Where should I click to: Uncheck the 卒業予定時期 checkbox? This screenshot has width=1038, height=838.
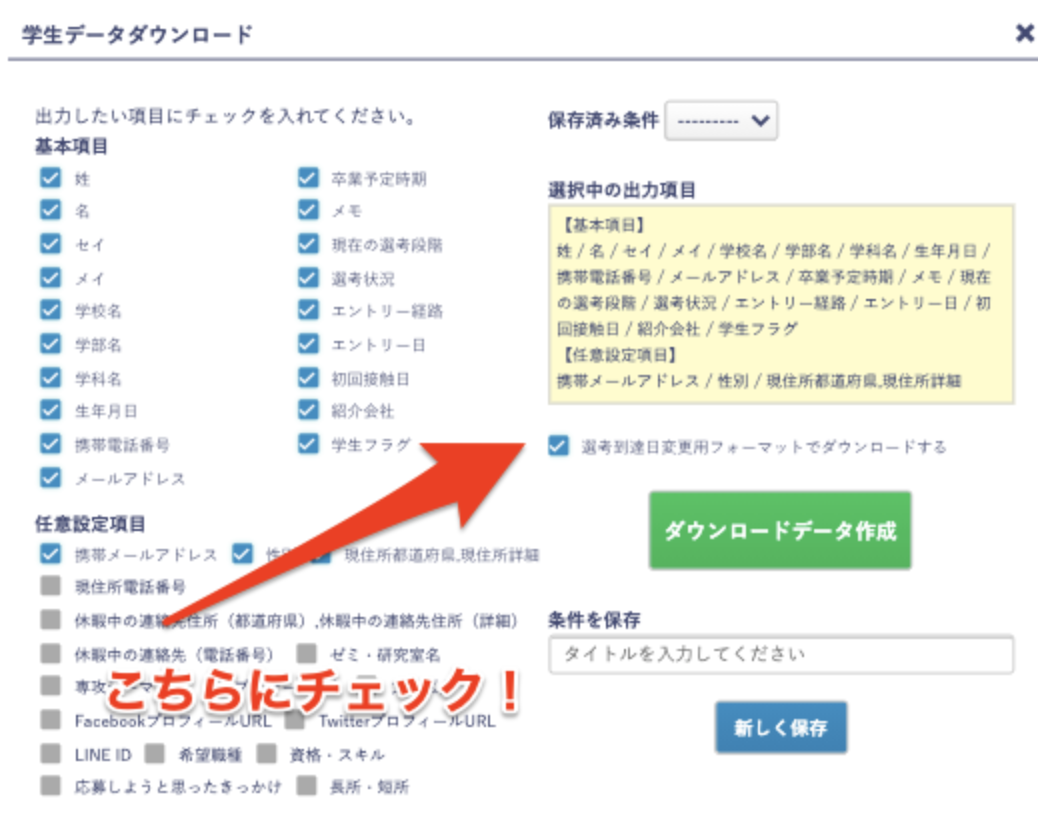(x=308, y=179)
